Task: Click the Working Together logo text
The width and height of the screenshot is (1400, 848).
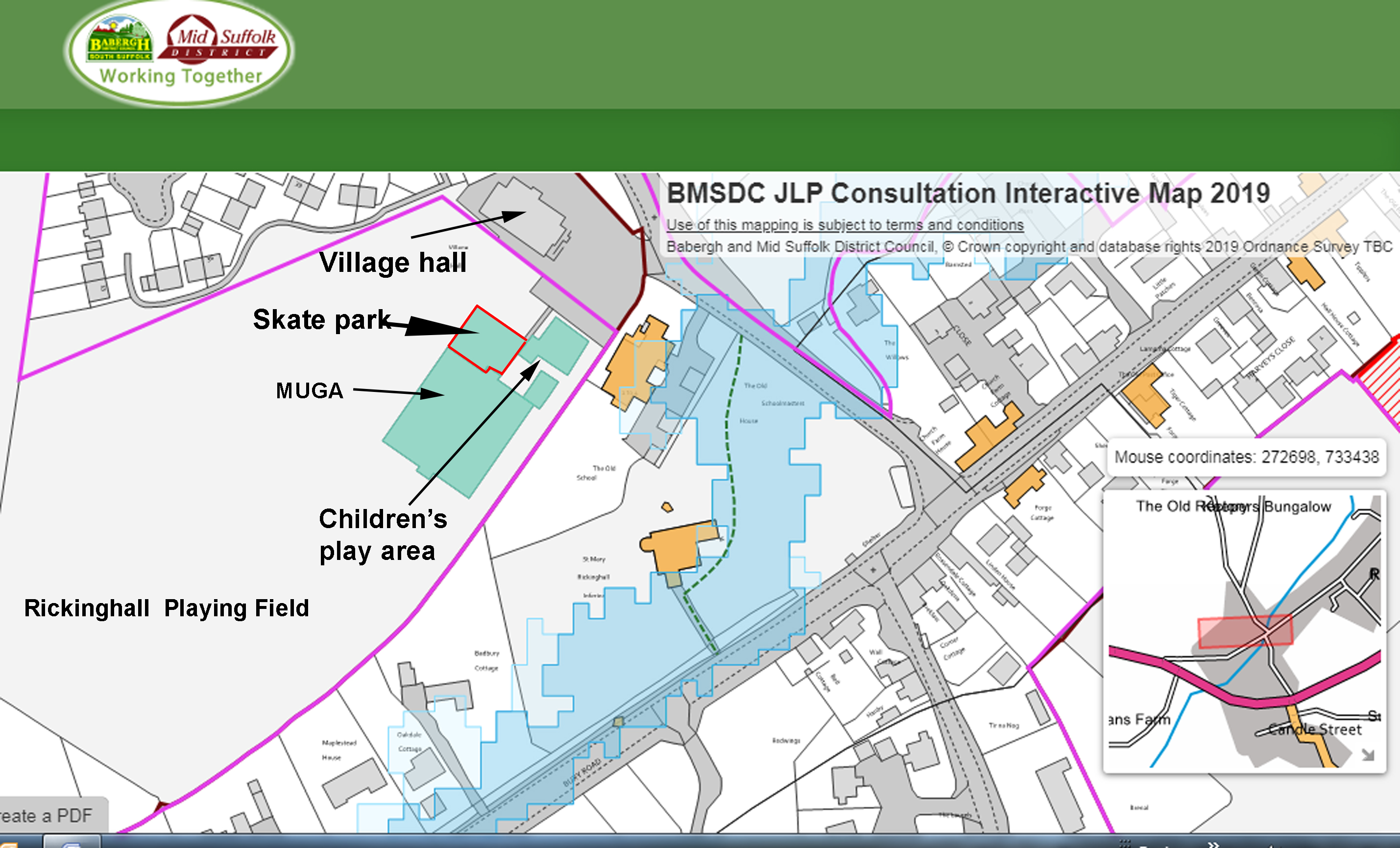Action: pos(181,76)
